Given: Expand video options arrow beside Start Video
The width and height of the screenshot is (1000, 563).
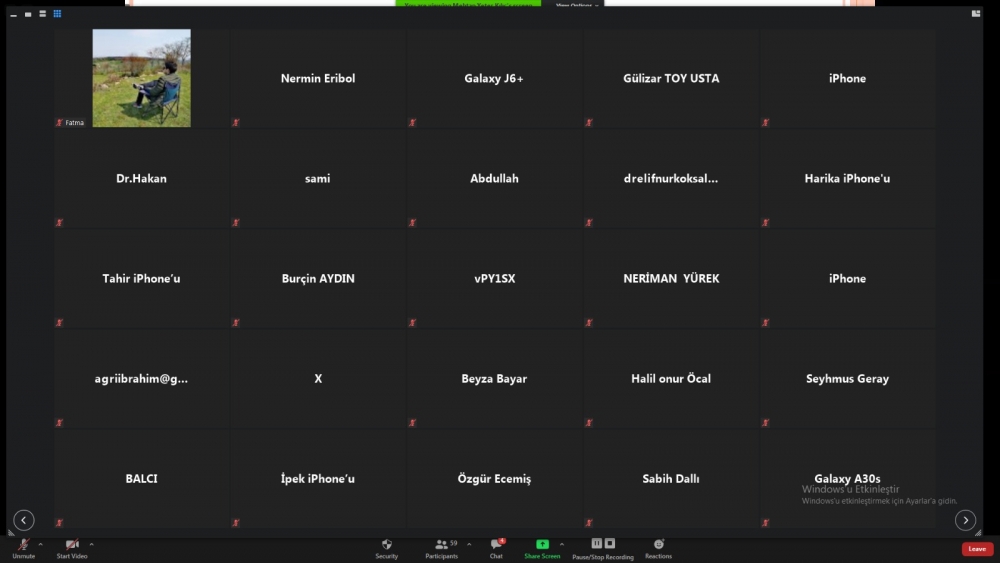Looking at the screenshot, I should [x=91, y=545].
